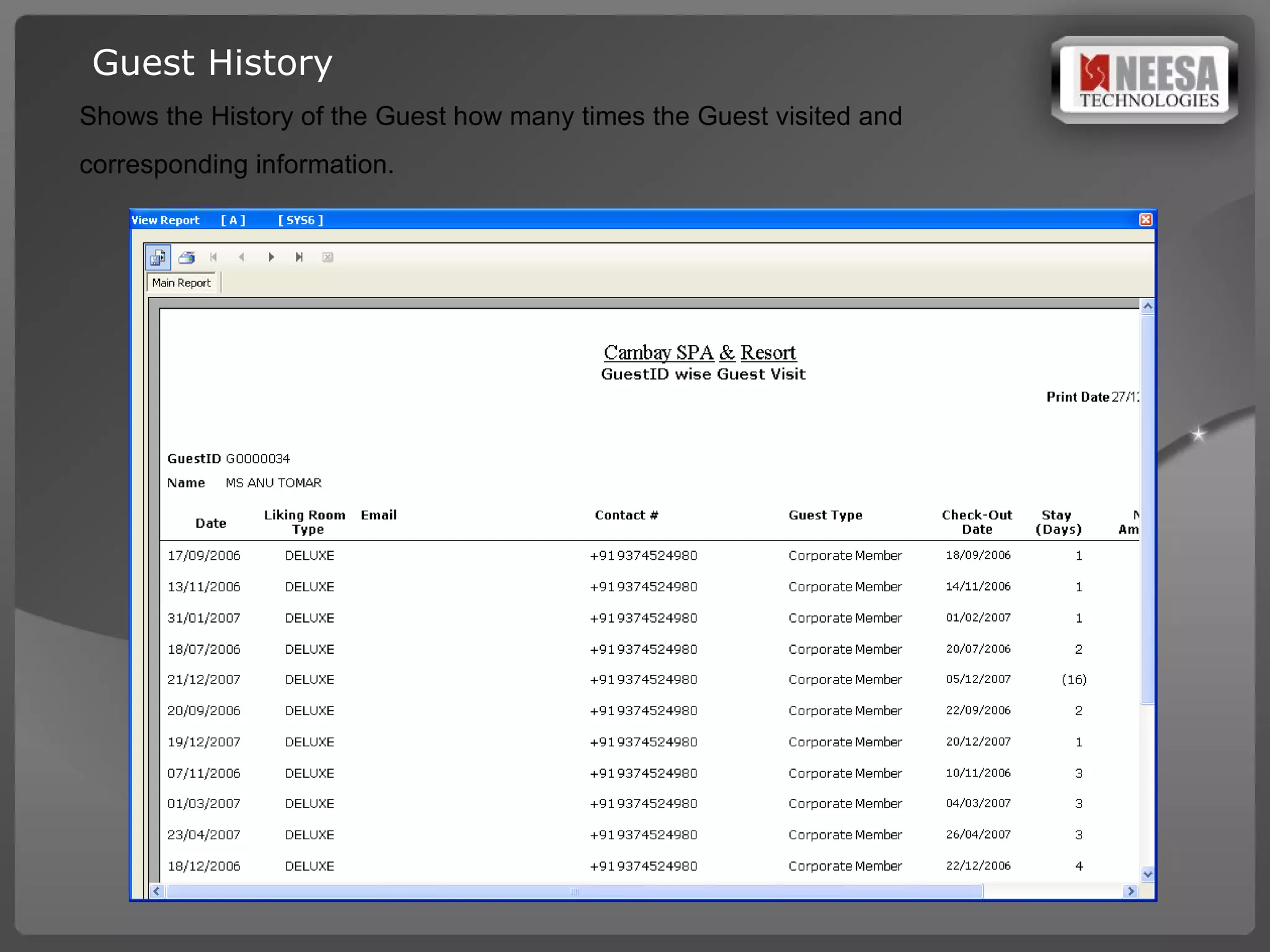The width and height of the screenshot is (1270, 952).
Task: Click the vertical scrollbar up arrow
Action: (x=1147, y=306)
